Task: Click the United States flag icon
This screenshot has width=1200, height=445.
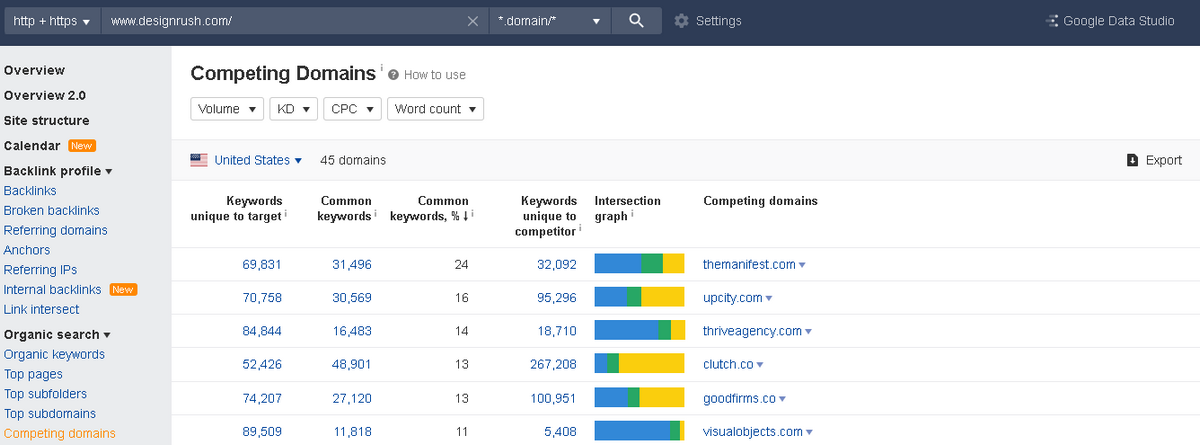Action: click(x=199, y=160)
